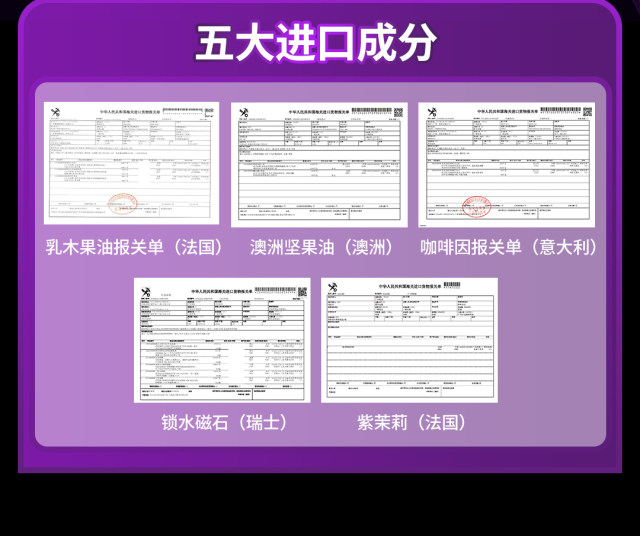Click the QR code on the 澳洲坚果油 document
The image size is (640, 536).
pos(398,112)
